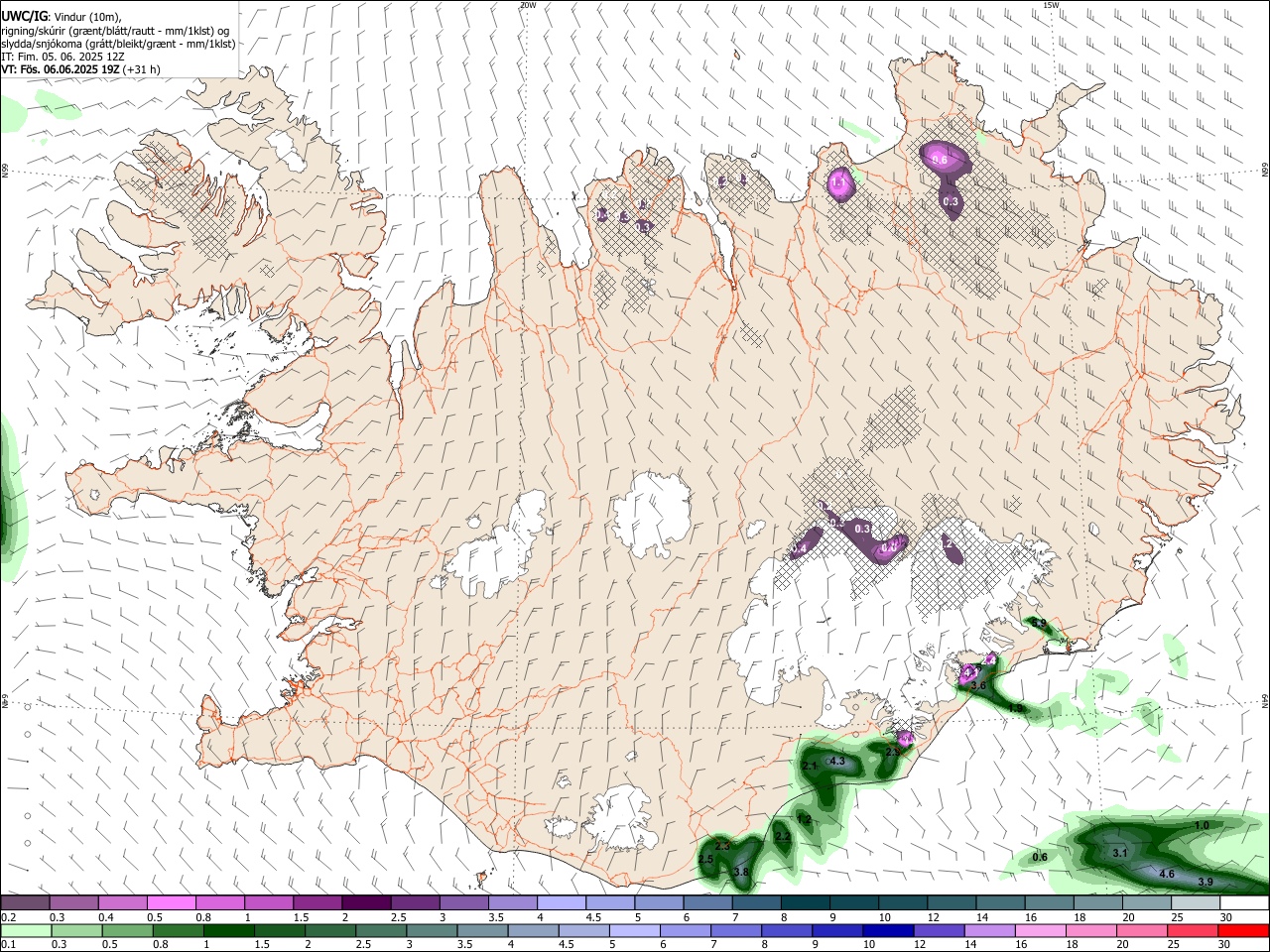
Task: Click the 3.8 rain value on the map
Action: [740, 873]
